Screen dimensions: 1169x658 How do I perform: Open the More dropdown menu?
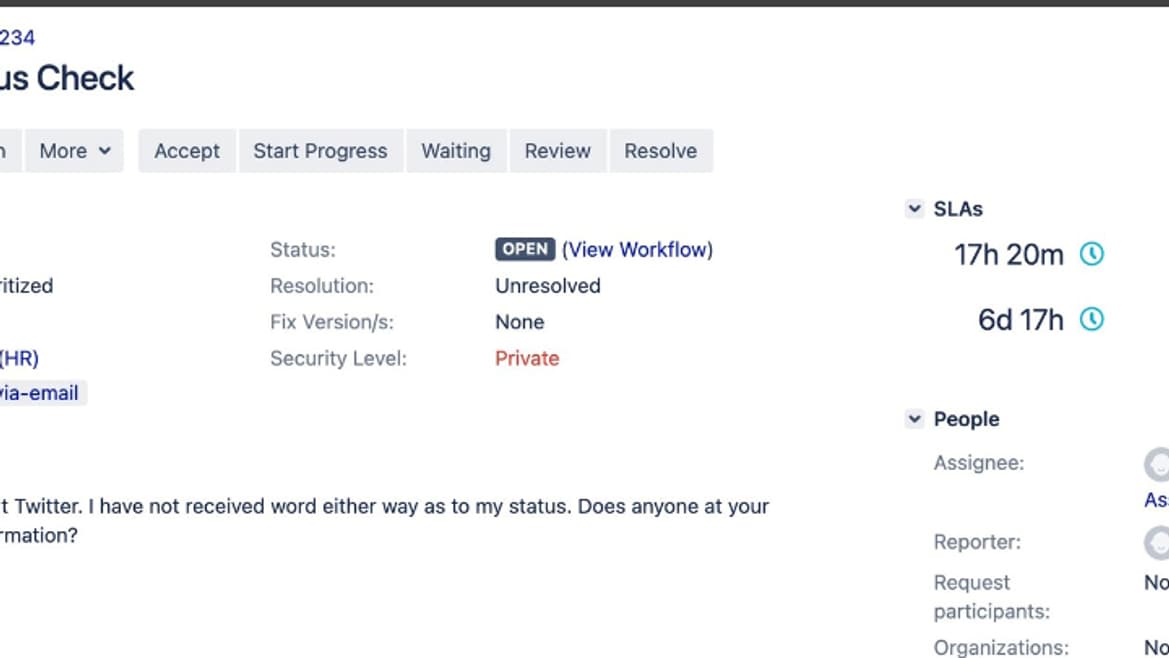[74, 151]
